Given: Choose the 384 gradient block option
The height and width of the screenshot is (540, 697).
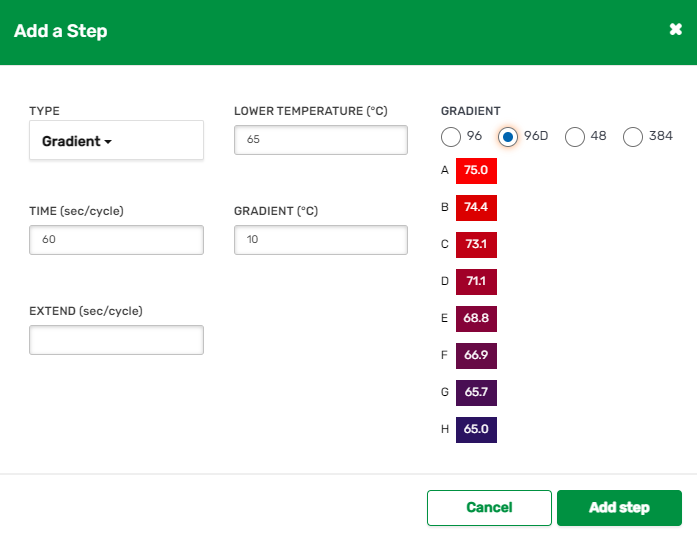Looking at the screenshot, I should point(633,137).
